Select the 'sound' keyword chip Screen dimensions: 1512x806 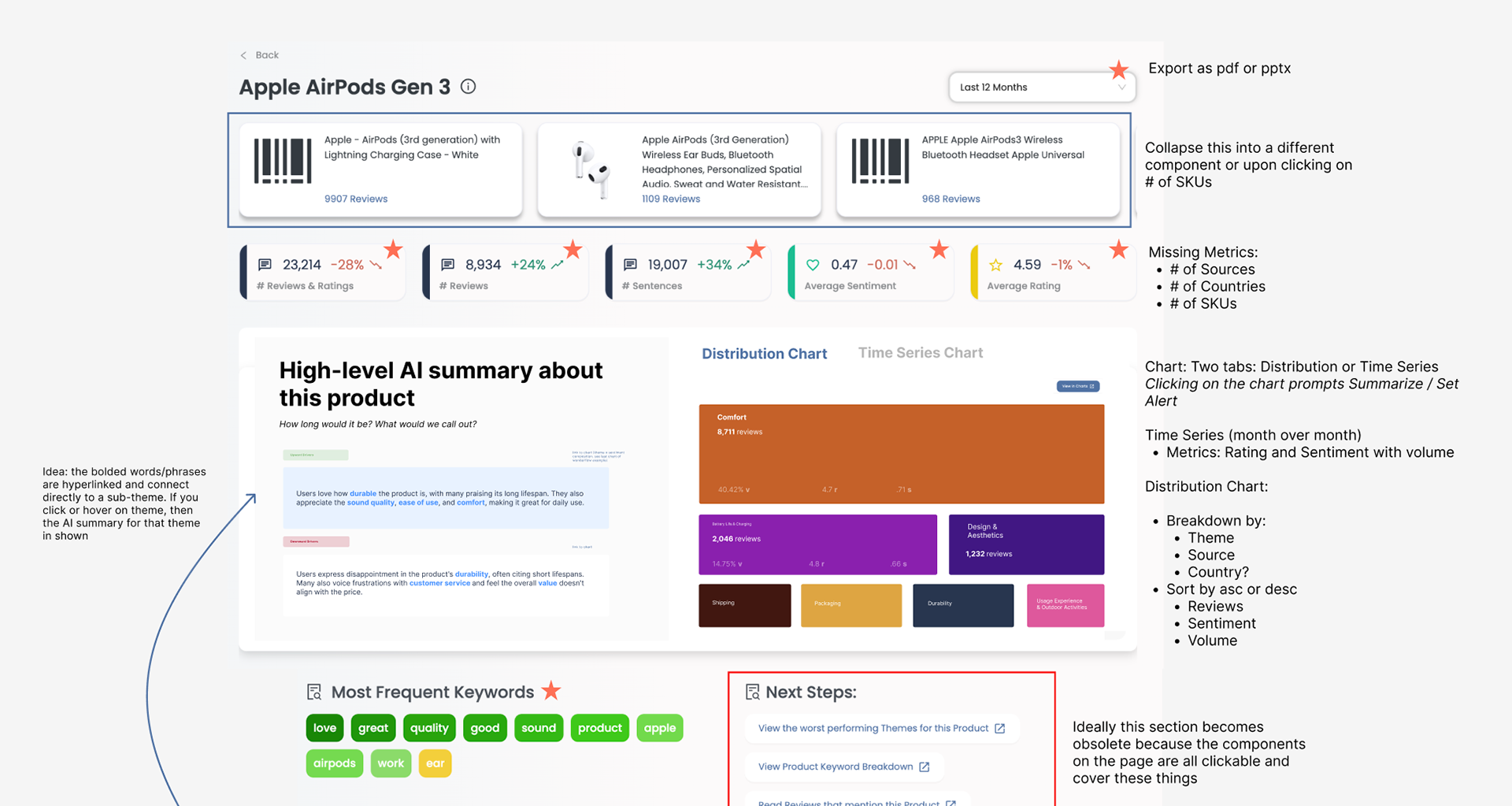click(539, 728)
